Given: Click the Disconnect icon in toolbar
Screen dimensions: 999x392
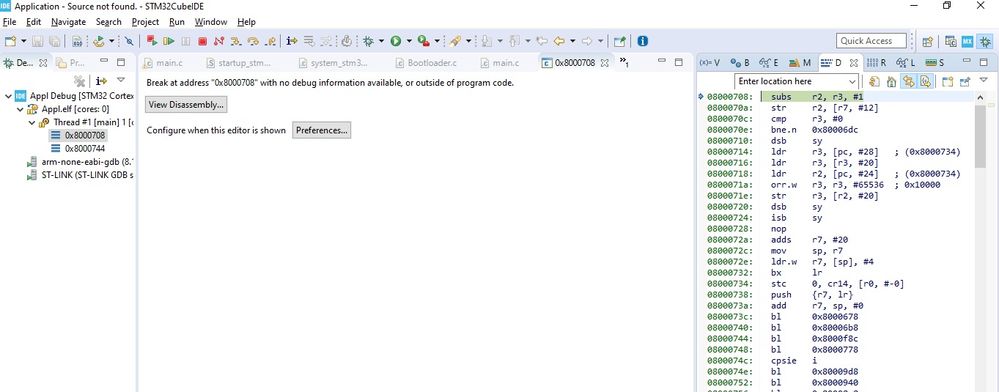Looking at the screenshot, I should [219, 41].
